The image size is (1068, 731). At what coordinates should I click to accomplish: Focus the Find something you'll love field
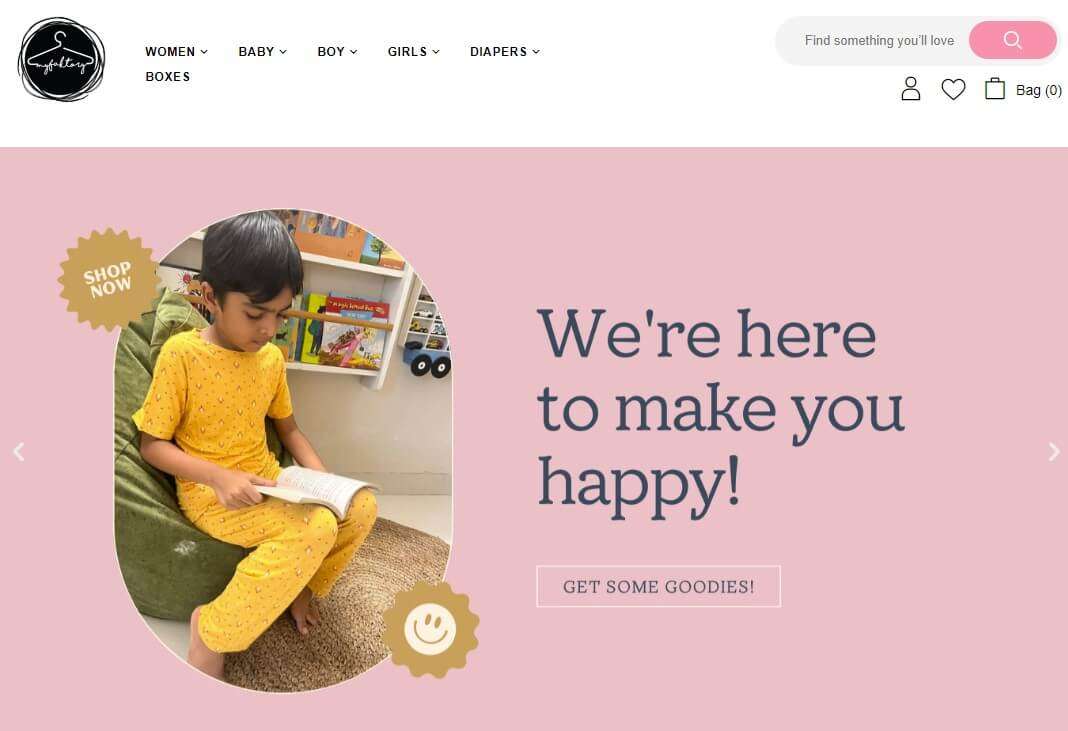[879, 41]
